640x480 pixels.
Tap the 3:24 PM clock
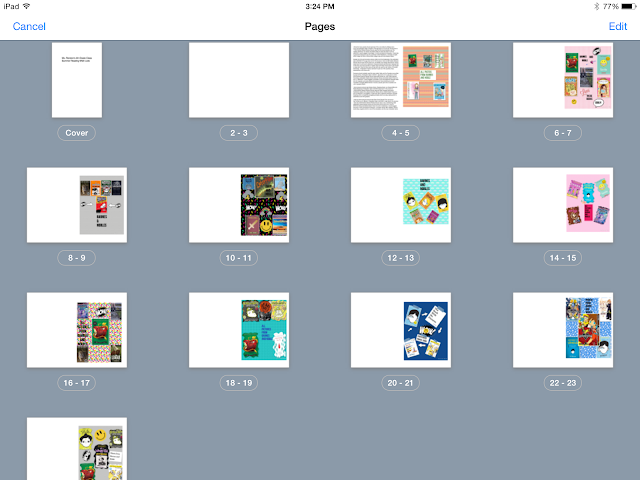point(320,6)
